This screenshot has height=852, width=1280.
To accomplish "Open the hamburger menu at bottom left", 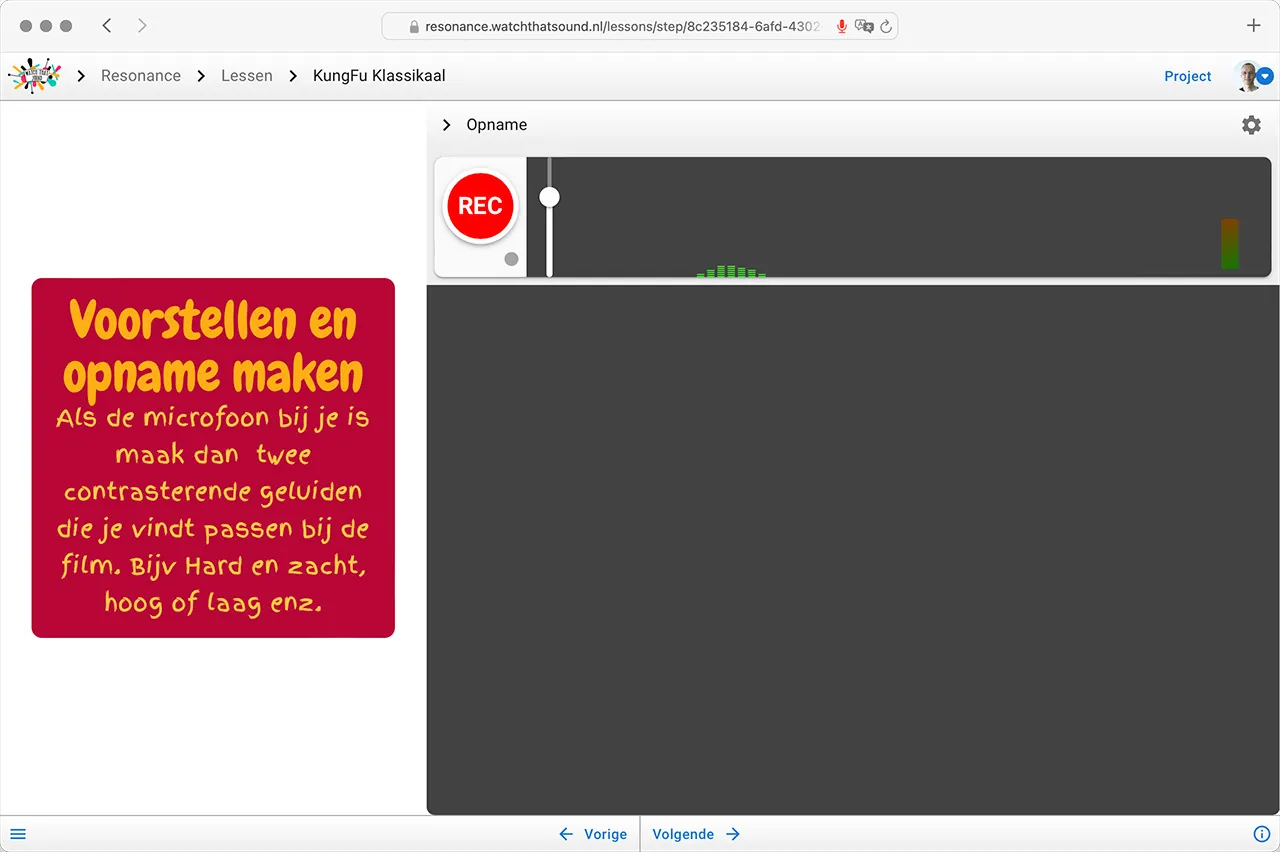I will coord(18,833).
